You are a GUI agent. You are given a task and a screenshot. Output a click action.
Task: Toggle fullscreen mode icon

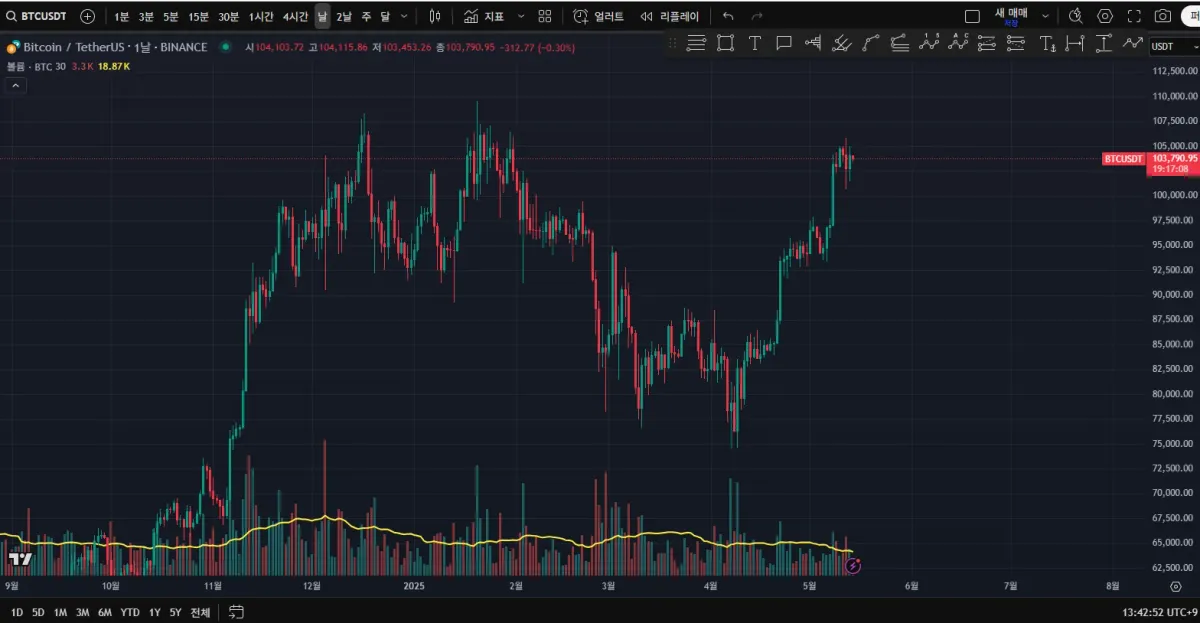[x=1134, y=17]
